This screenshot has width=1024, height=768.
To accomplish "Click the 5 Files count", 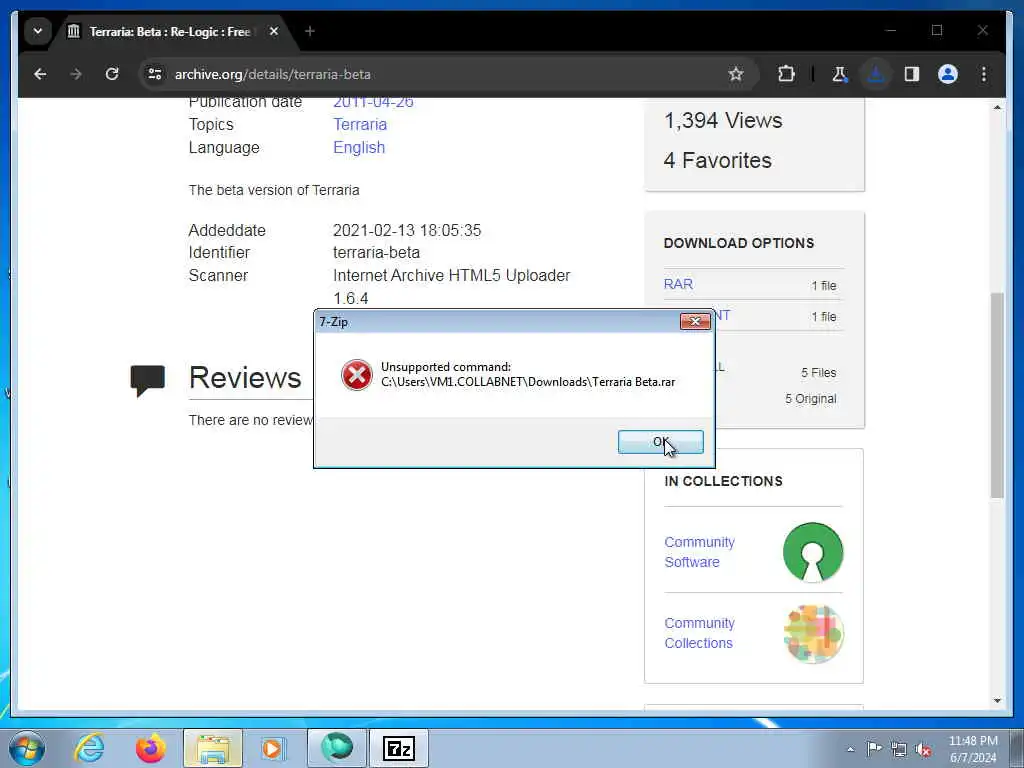I will pyautogui.click(x=818, y=373).
